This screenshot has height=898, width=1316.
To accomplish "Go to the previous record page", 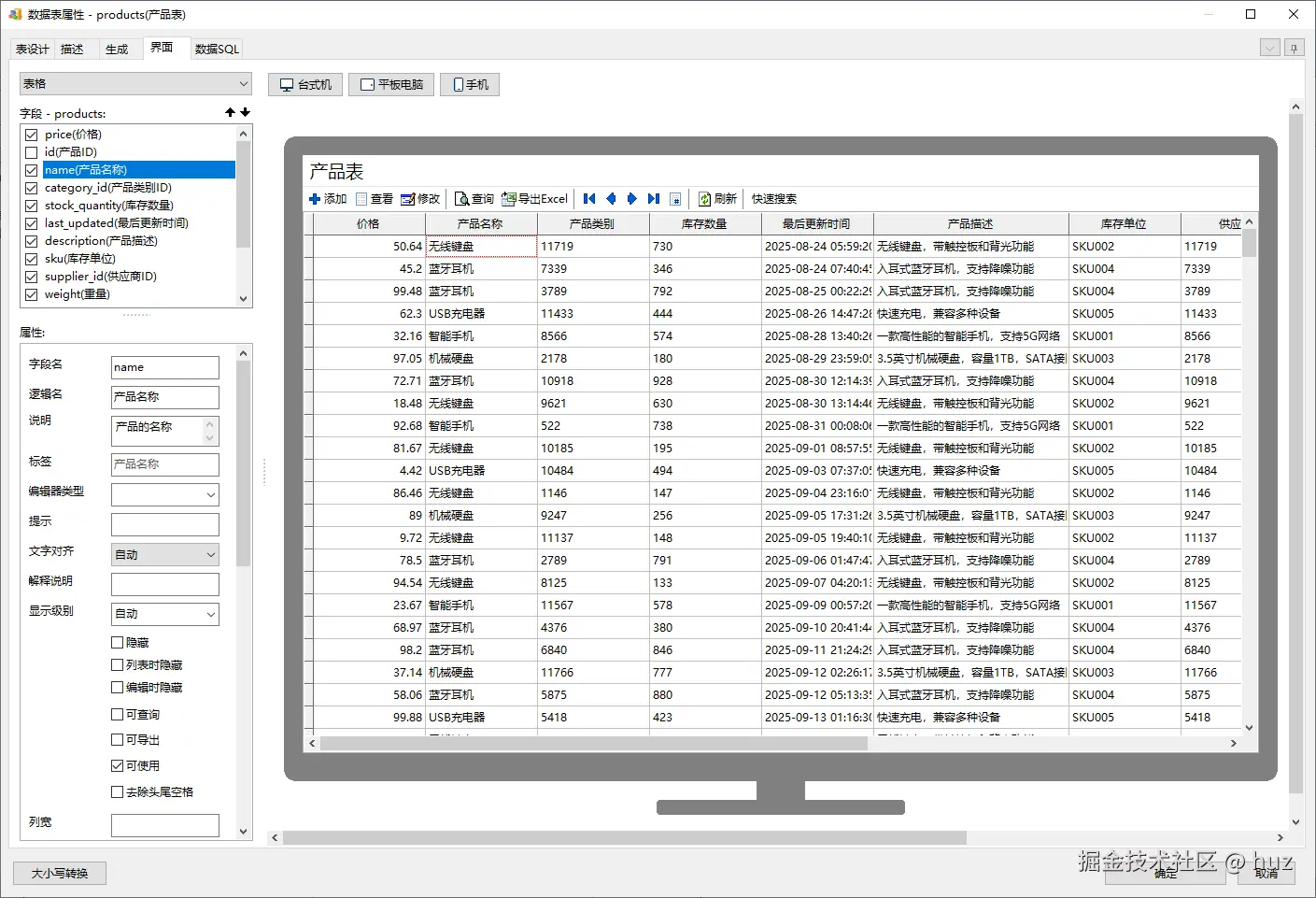I will click(x=611, y=199).
